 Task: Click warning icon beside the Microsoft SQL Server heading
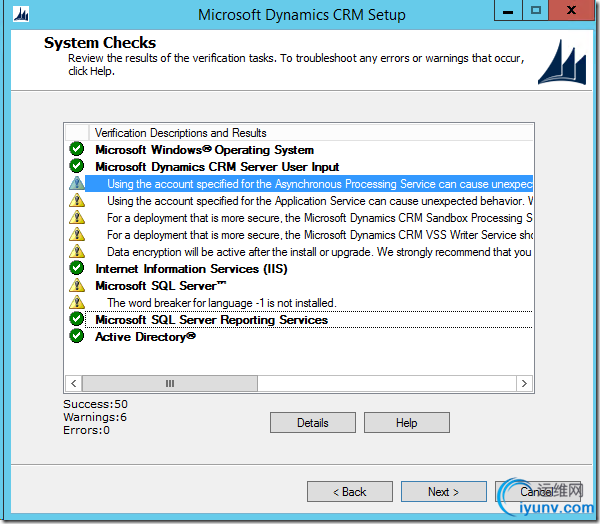77,285
